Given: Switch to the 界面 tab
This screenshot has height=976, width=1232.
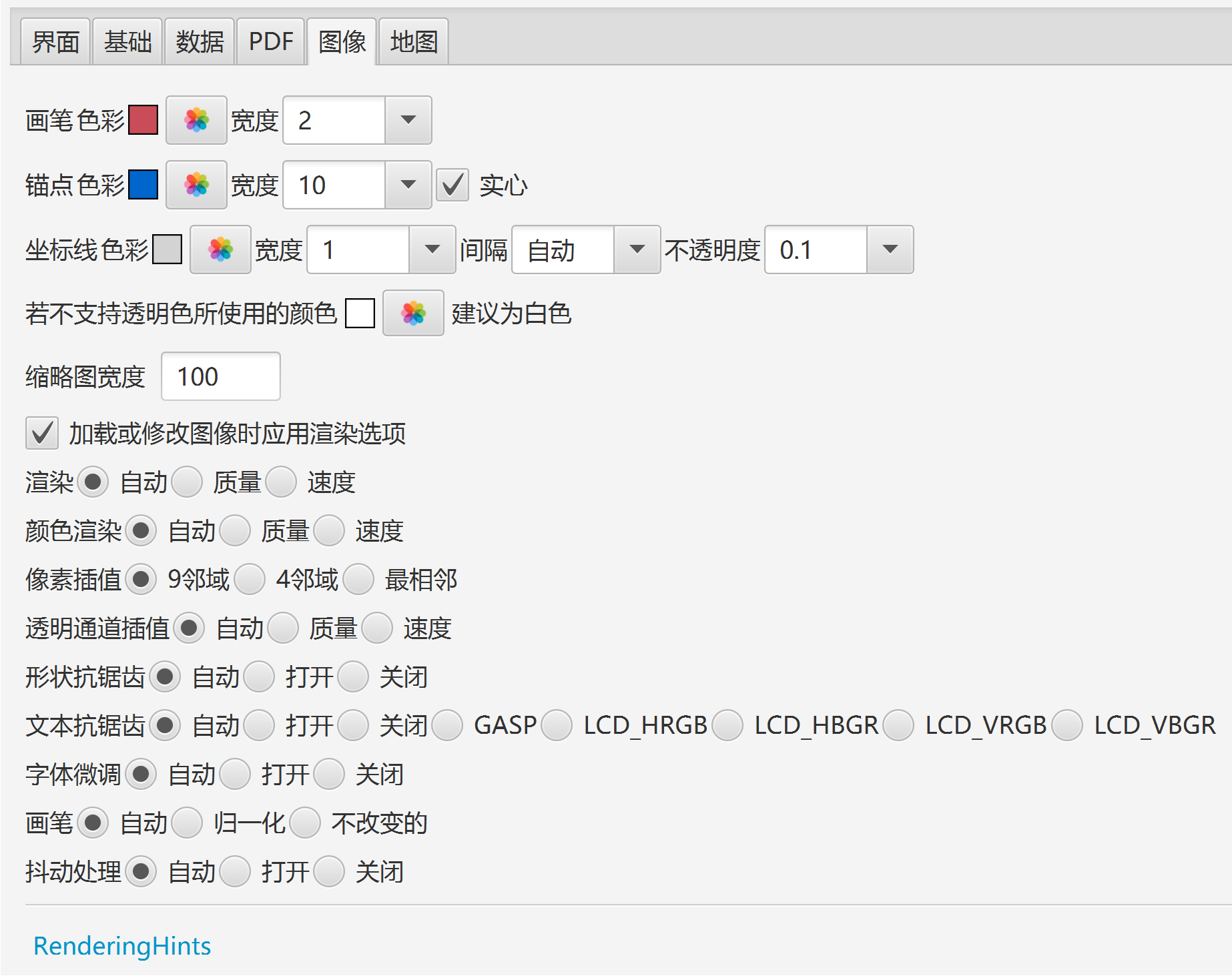Looking at the screenshot, I should (55, 42).
